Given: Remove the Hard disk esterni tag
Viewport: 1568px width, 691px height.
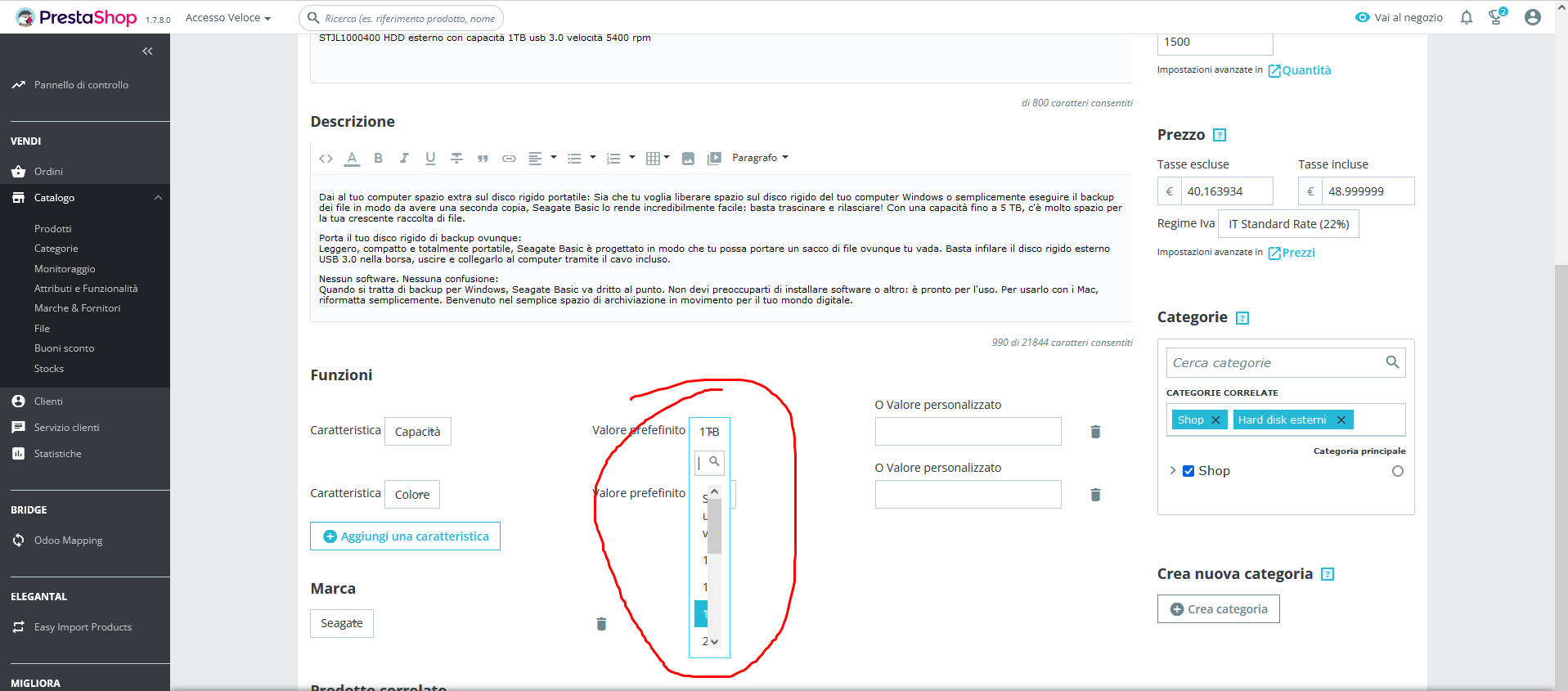Looking at the screenshot, I should pos(1341,420).
